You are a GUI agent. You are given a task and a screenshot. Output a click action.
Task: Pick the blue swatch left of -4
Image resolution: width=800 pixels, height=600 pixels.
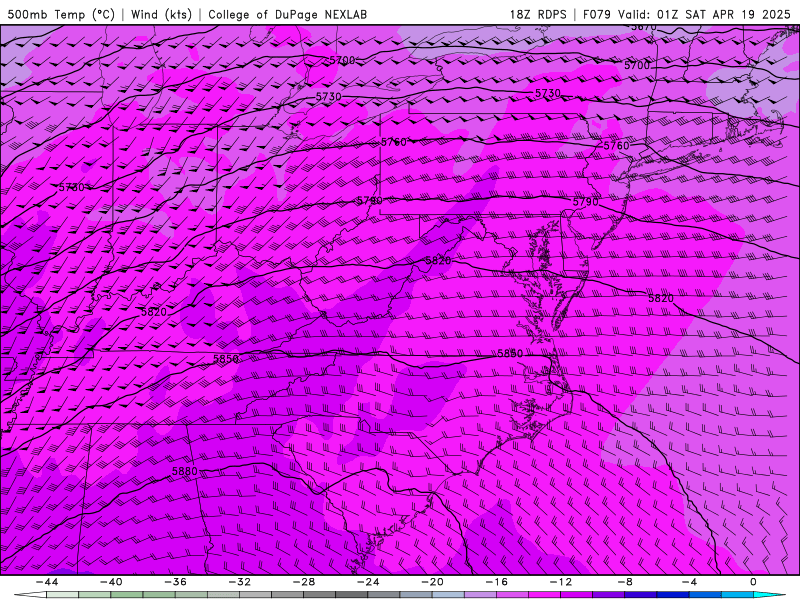click(673, 595)
